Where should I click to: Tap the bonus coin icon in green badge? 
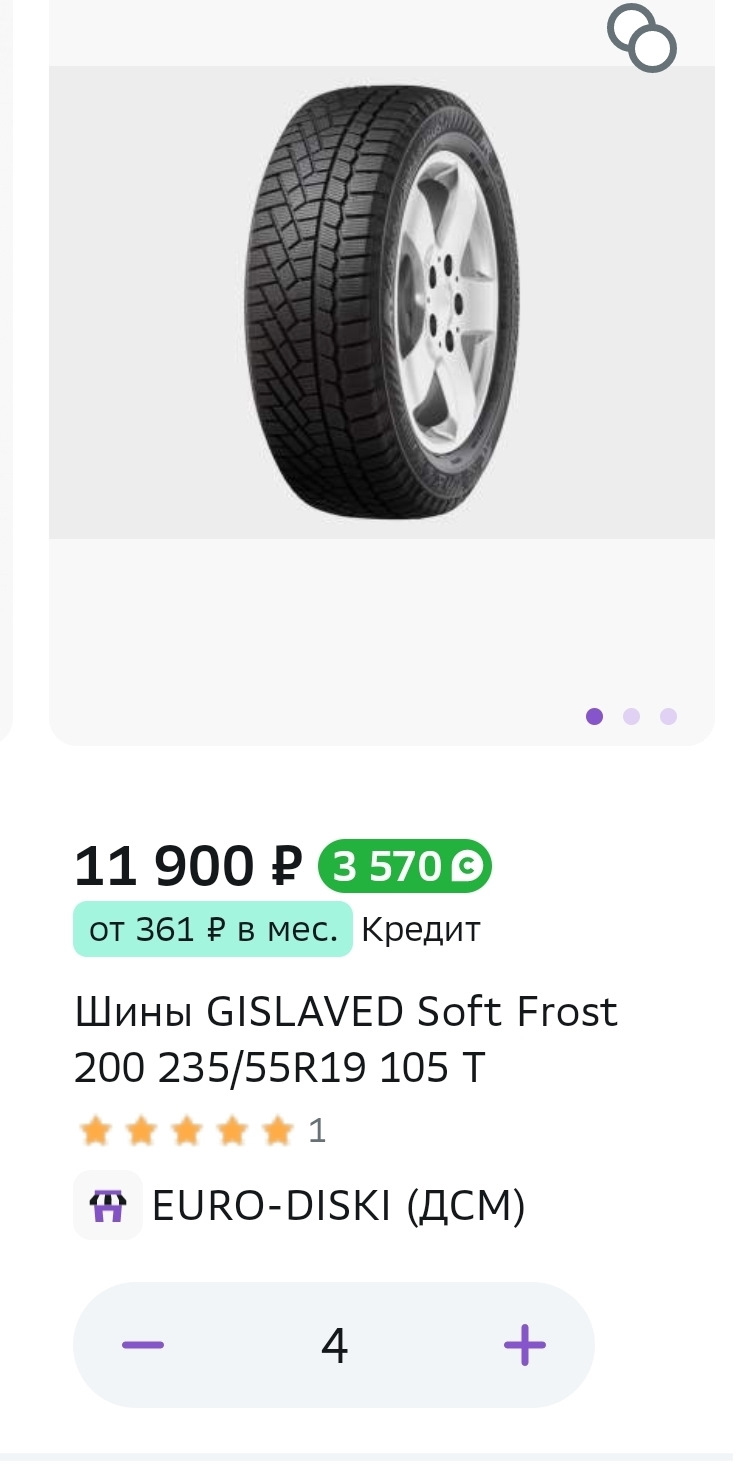[467, 867]
